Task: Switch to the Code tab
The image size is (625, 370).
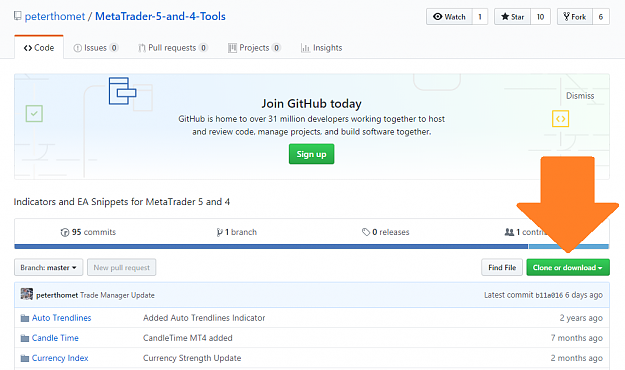Action: [39, 47]
